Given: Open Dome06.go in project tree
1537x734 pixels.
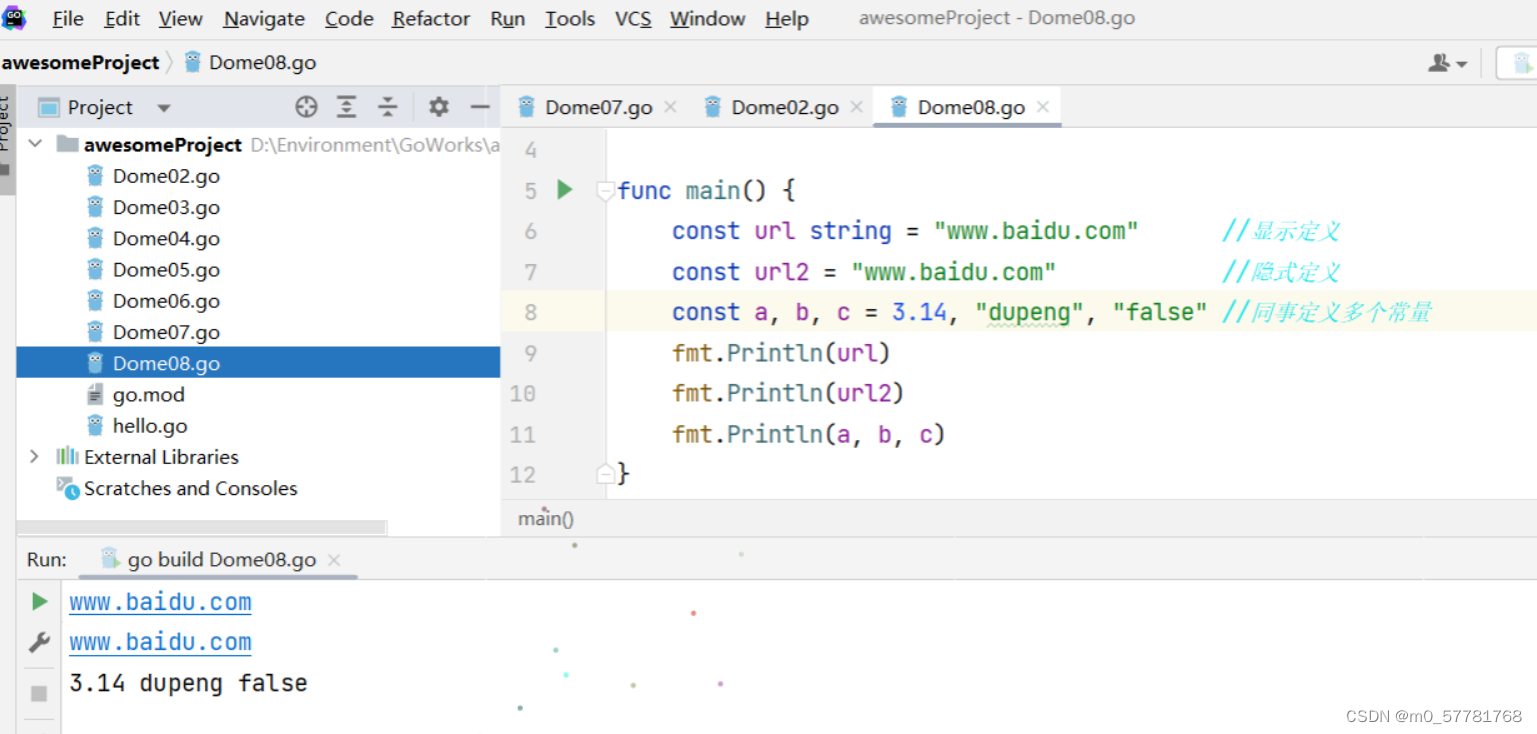Looking at the screenshot, I should pyautogui.click(x=166, y=301).
